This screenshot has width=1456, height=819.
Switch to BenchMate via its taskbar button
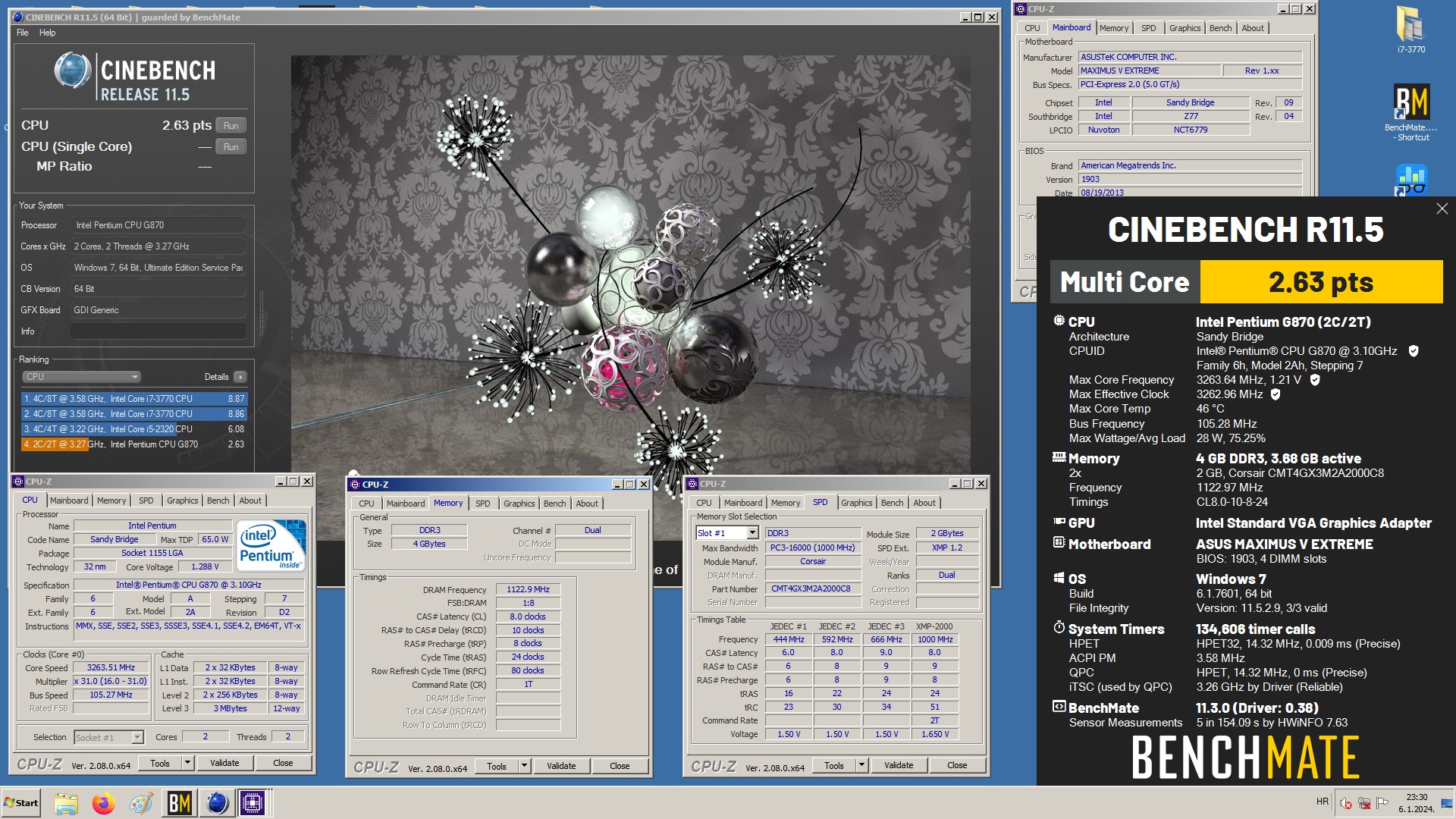click(180, 803)
